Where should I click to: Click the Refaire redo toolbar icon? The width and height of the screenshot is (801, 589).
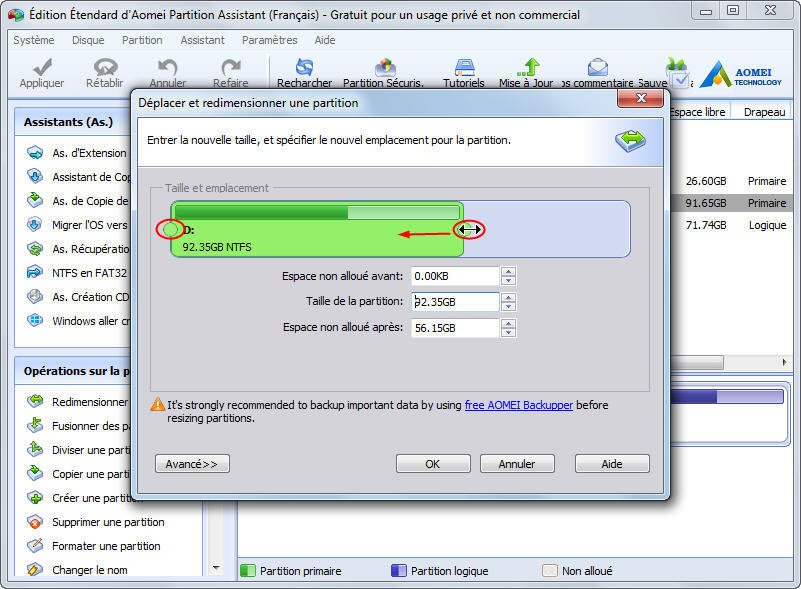coord(231,66)
